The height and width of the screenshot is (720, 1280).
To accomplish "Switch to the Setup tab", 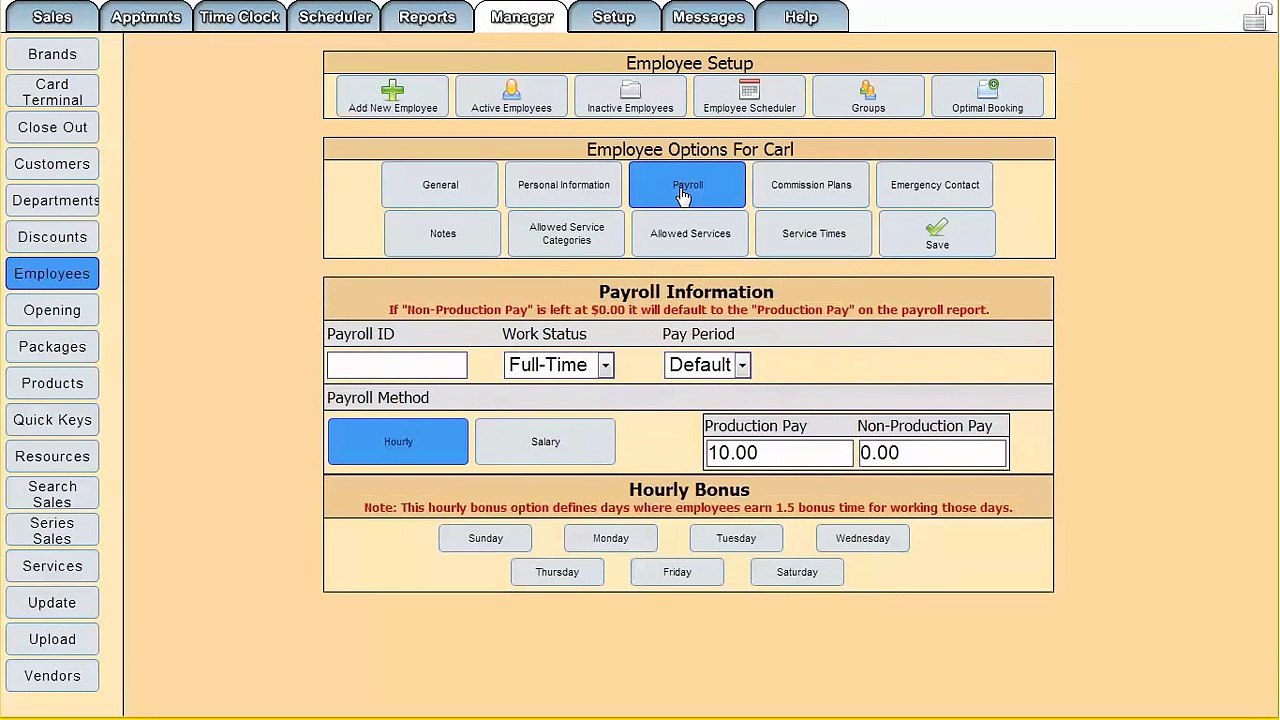I will point(614,17).
